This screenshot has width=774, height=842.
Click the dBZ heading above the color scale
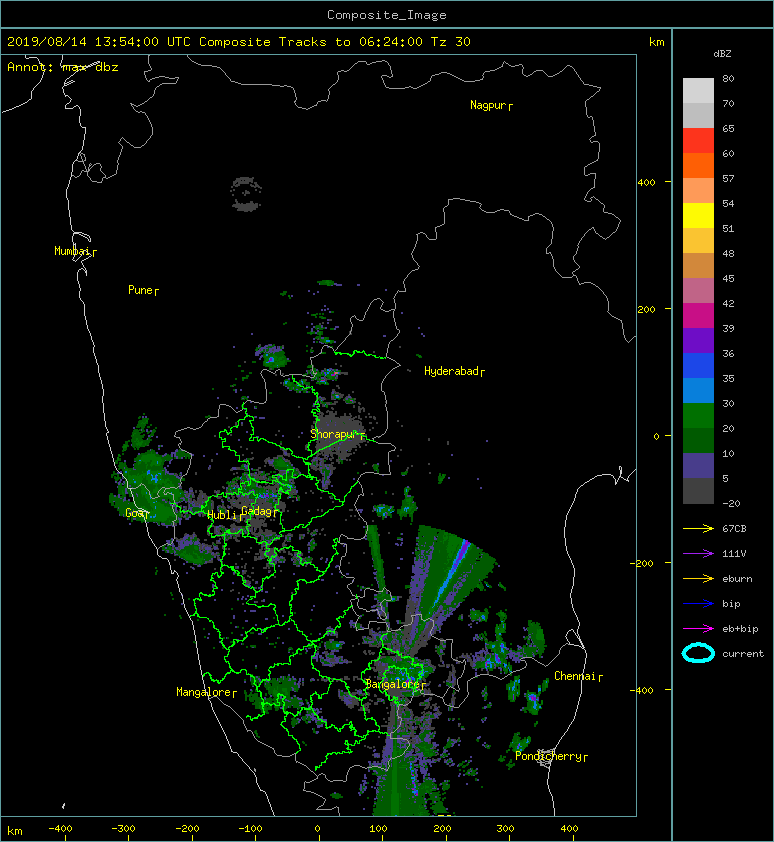(x=722, y=54)
